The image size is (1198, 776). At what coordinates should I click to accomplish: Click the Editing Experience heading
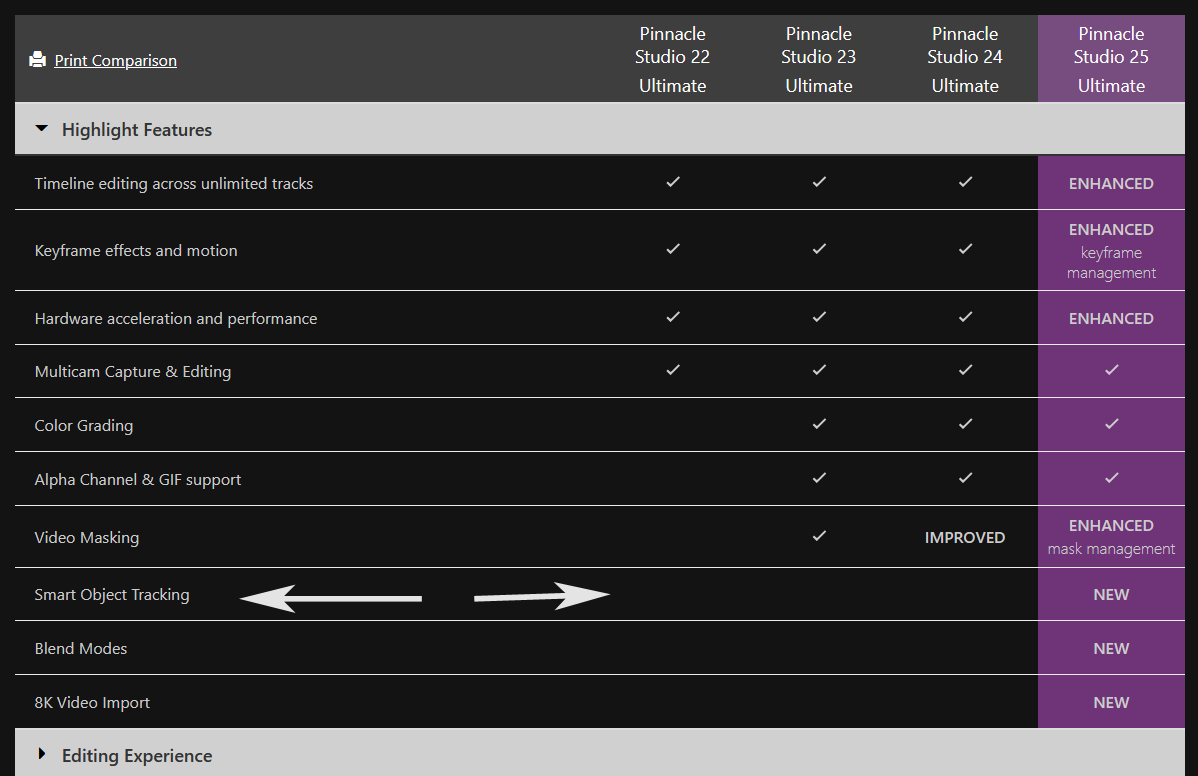click(x=137, y=755)
